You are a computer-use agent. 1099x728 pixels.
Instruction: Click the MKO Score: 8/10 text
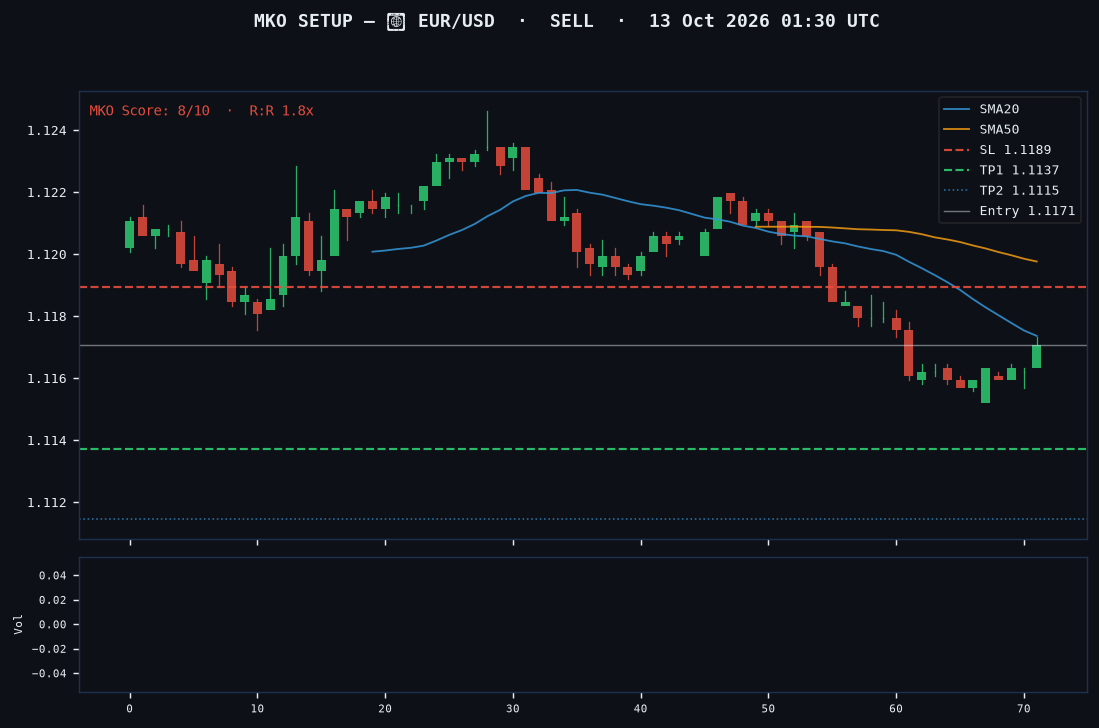pyautogui.click(x=149, y=111)
